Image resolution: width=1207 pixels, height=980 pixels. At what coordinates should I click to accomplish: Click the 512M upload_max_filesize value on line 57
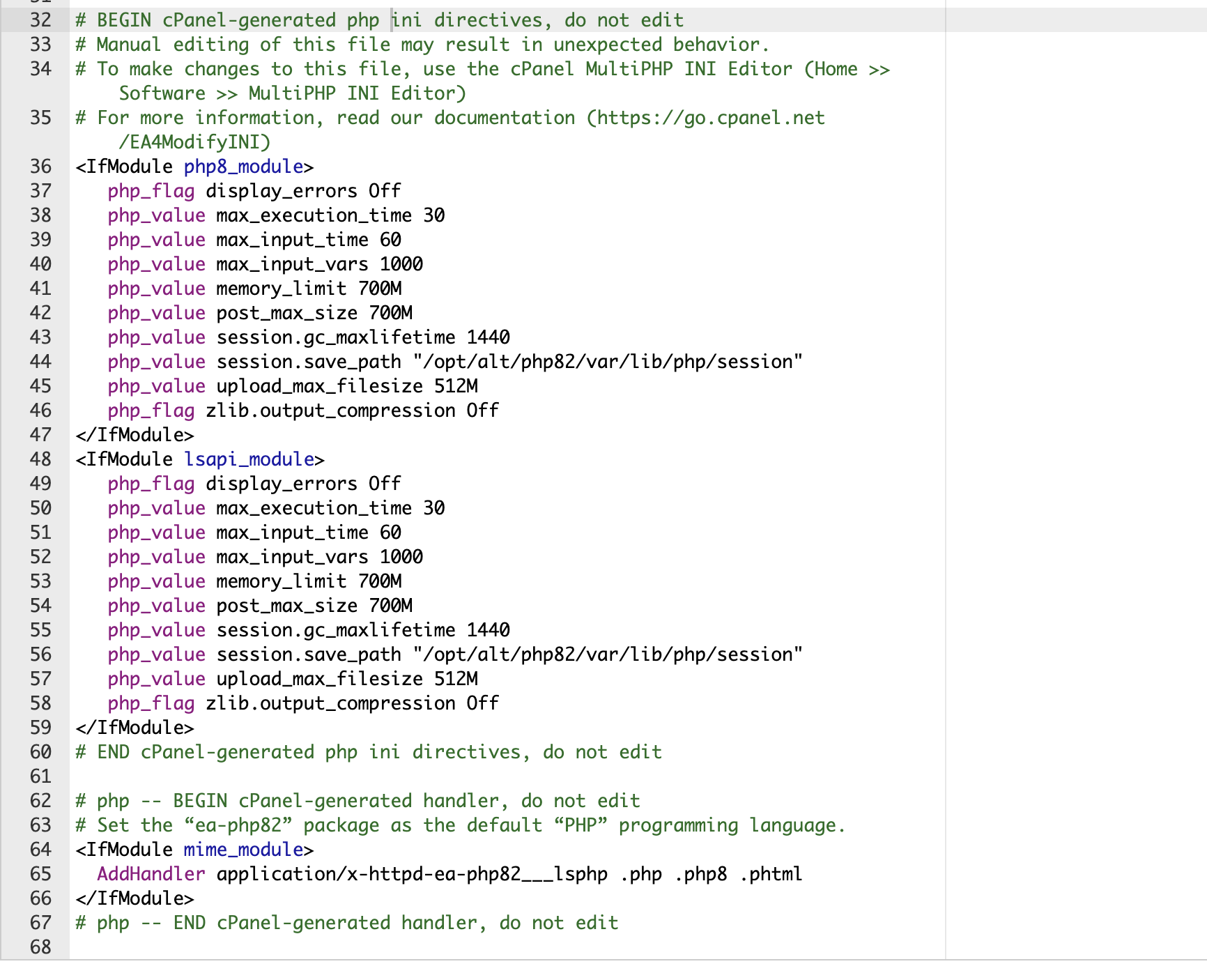(456, 679)
